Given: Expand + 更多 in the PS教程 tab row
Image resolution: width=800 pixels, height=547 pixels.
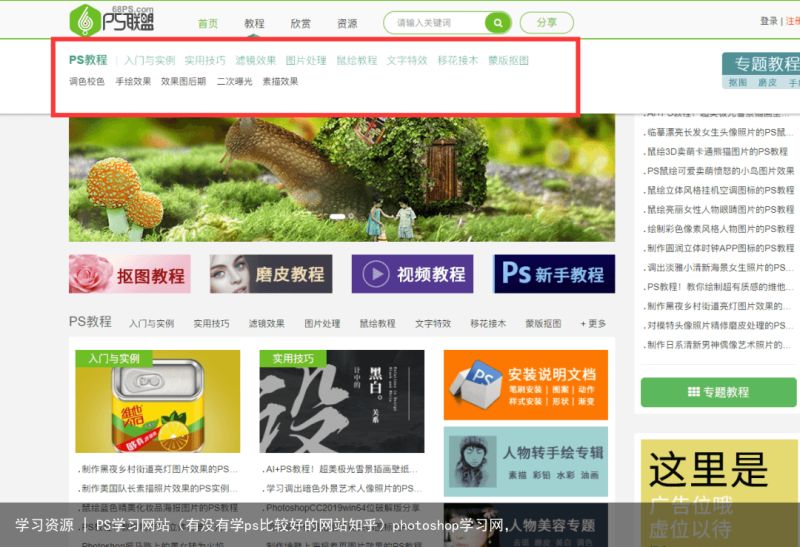Looking at the screenshot, I should 593,324.
